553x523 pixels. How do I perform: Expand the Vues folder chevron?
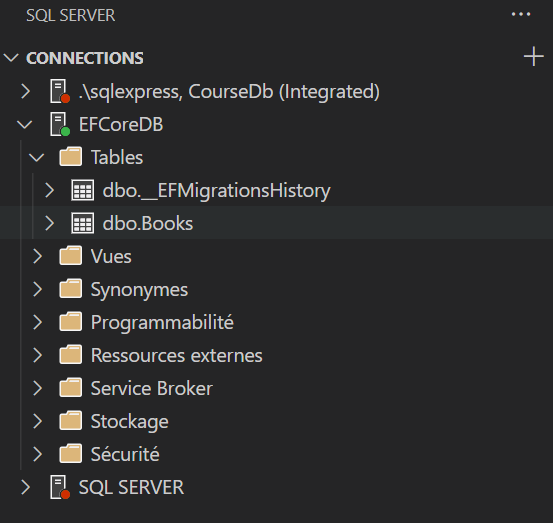(x=37, y=256)
